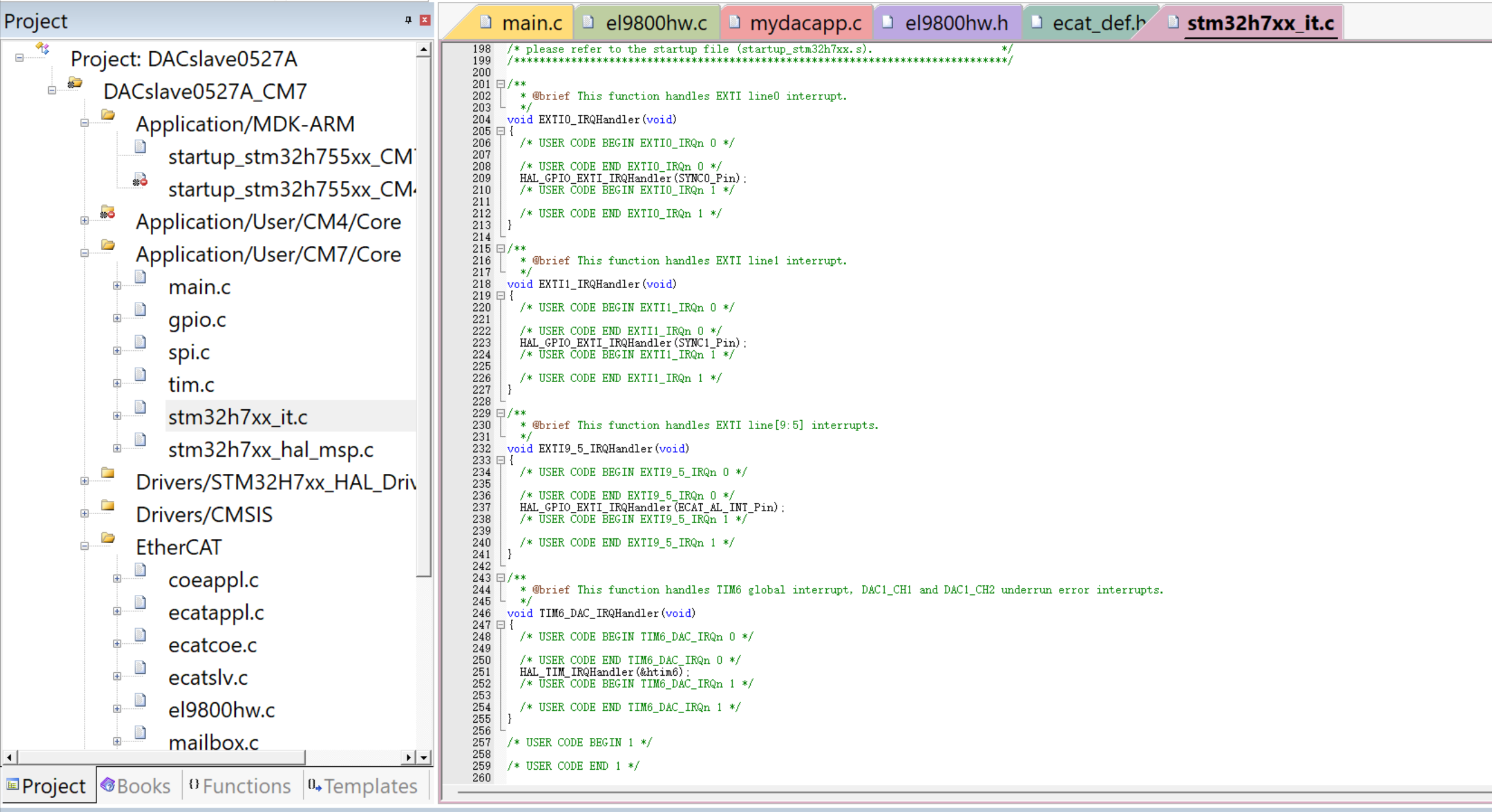The width and height of the screenshot is (1492, 812).
Task: Click the EtherCAT folder icon
Action: pyautogui.click(x=108, y=538)
